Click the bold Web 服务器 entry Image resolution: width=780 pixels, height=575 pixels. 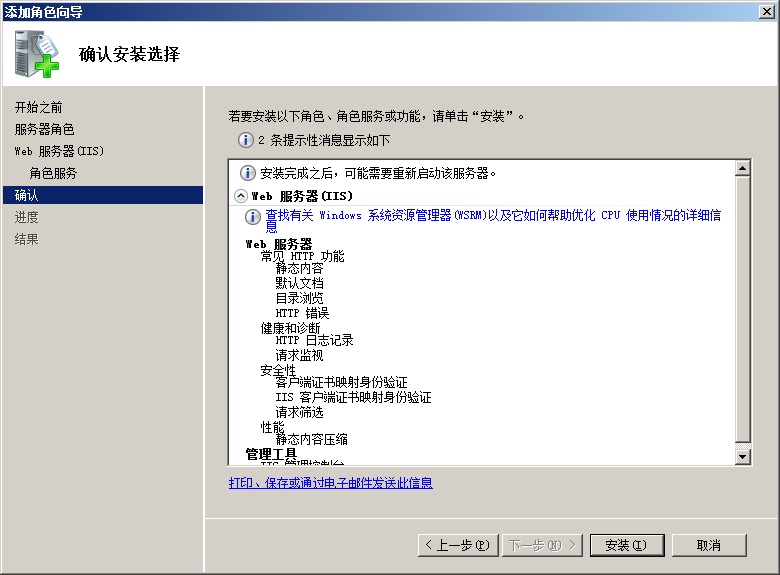pos(279,244)
